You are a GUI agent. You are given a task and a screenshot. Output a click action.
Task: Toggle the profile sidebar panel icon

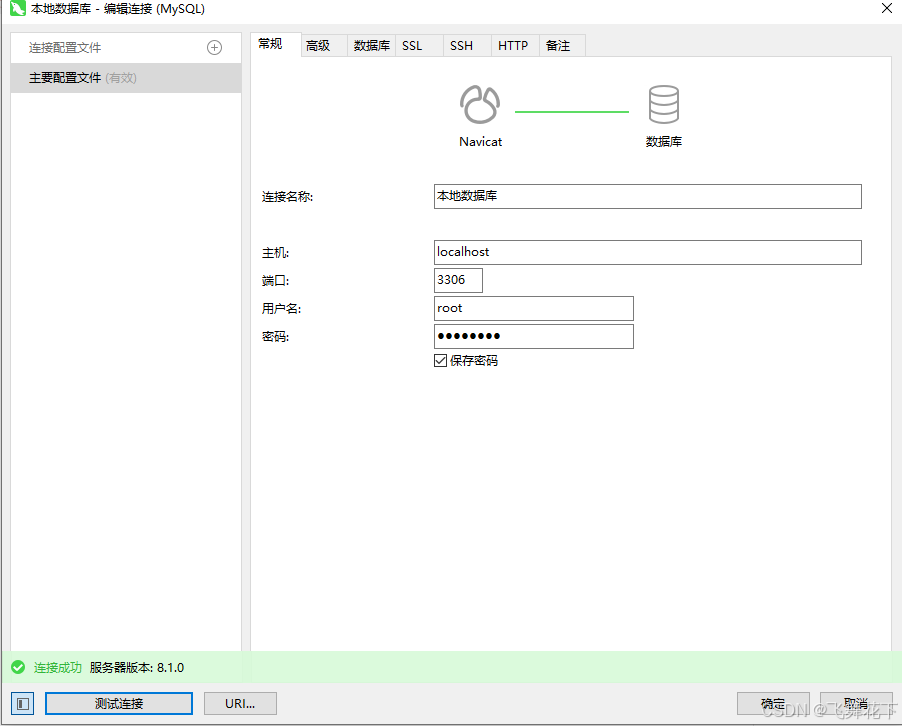23,704
